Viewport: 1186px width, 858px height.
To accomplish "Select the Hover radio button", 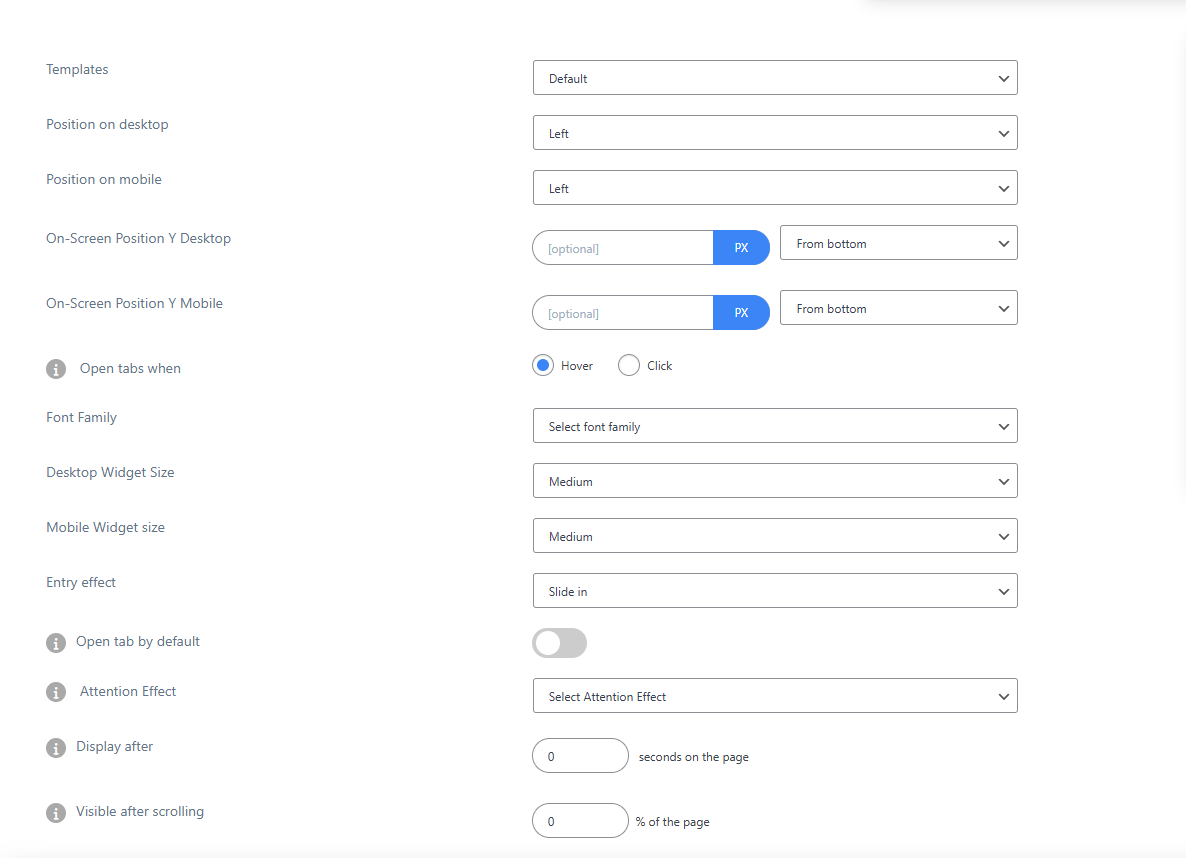I will click(543, 366).
